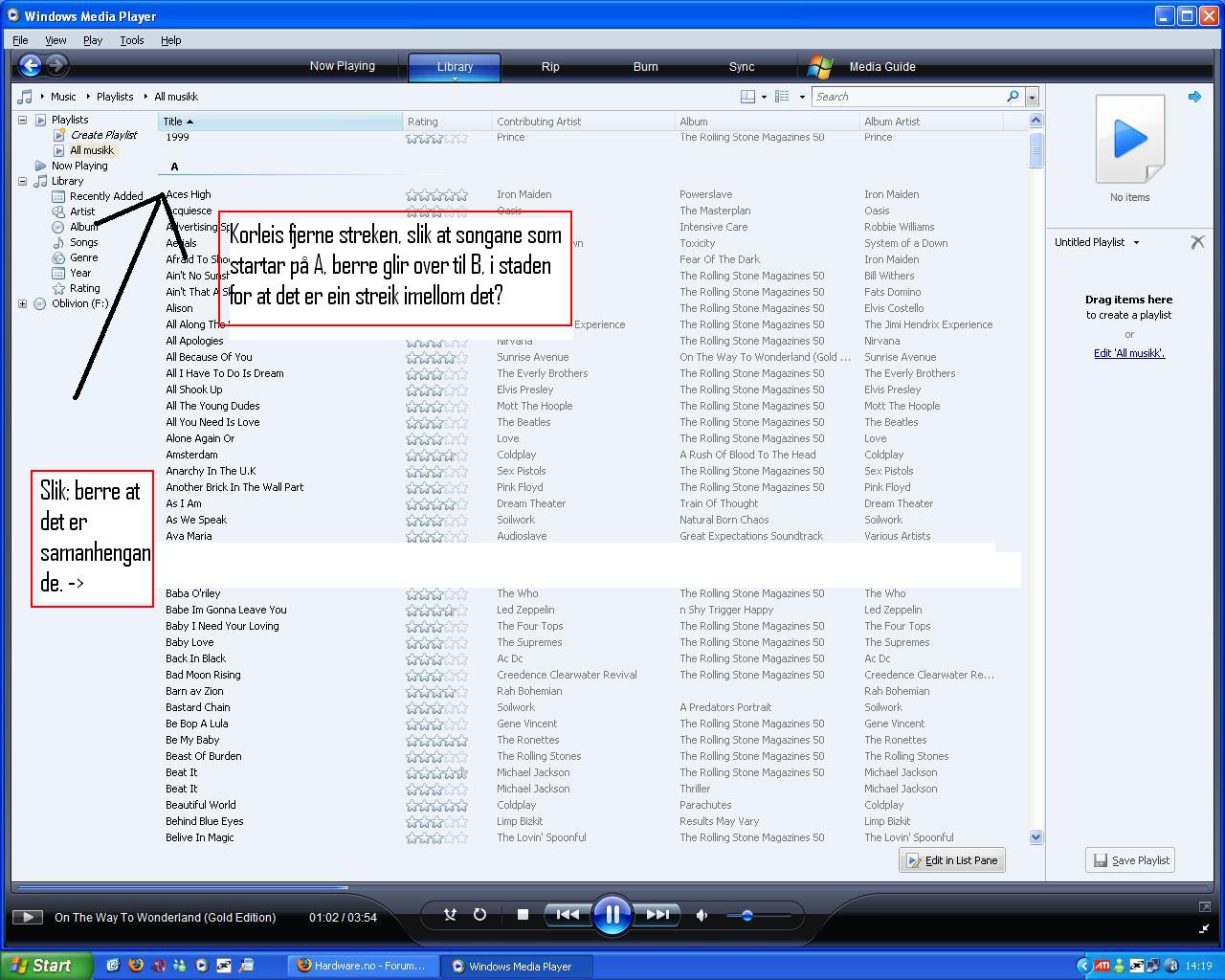Open Layout options icon
This screenshot has height=980, width=1225.
click(748, 97)
